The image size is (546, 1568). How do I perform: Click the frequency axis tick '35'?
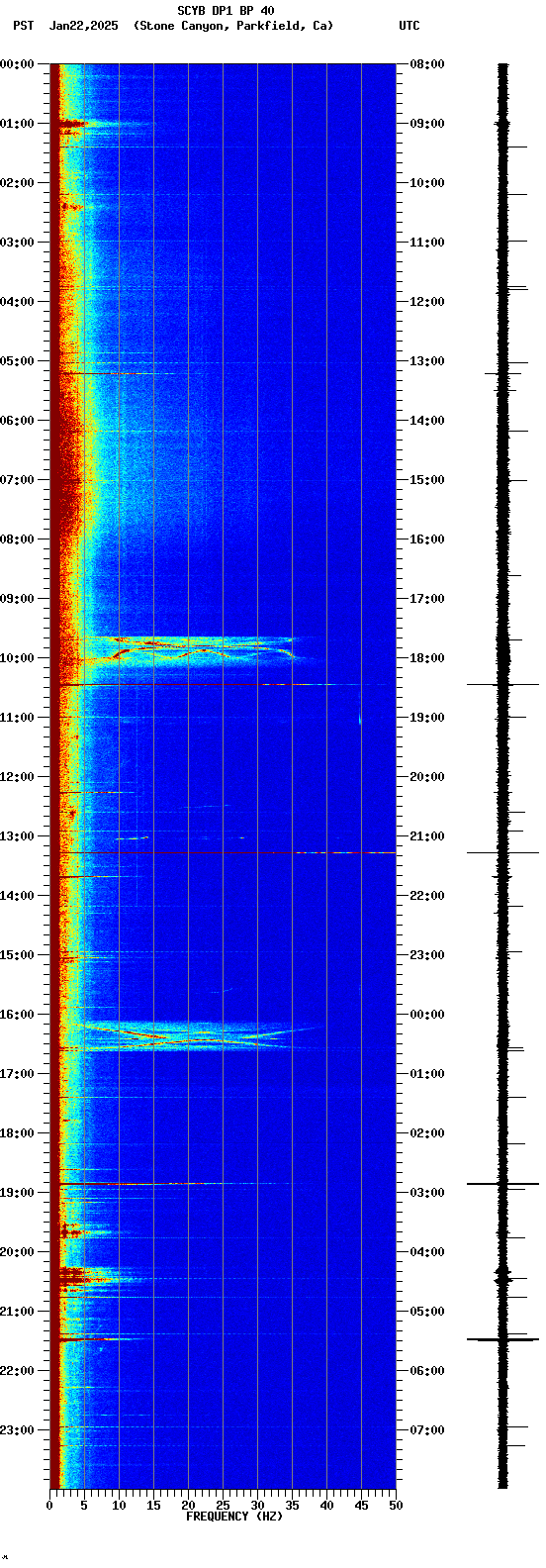tap(292, 1506)
